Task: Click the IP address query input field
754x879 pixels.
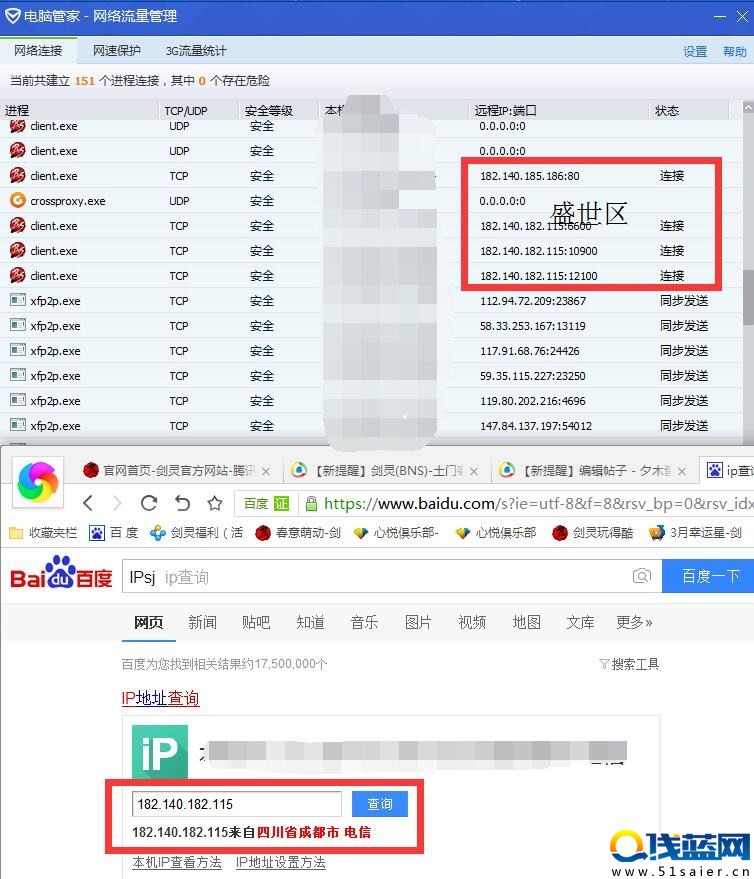Action: (x=237, y=804)
